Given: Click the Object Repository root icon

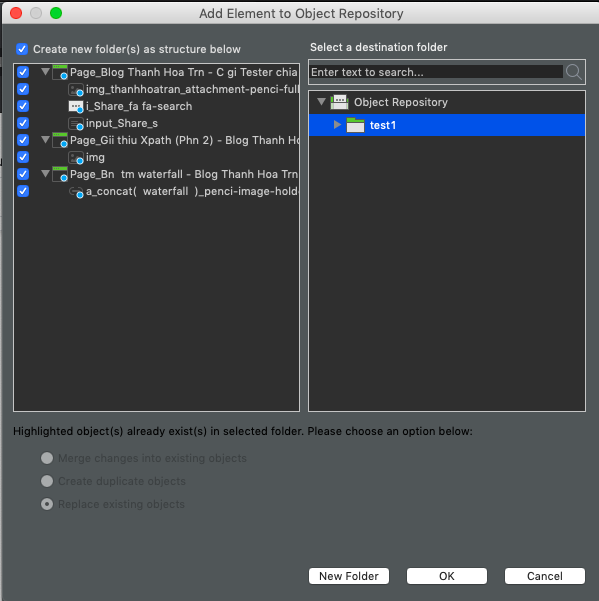Looking at the screenshot, I should [x=339, y=102].
